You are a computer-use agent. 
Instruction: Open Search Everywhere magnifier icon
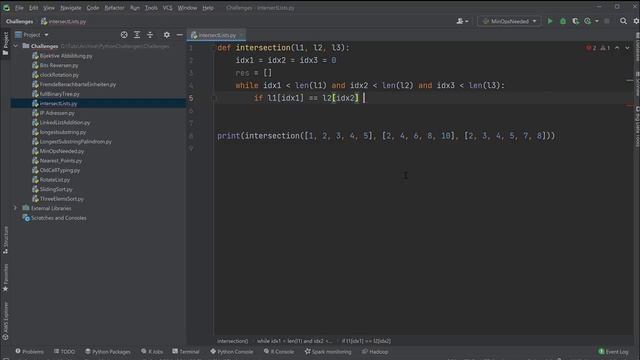[623, 21]
